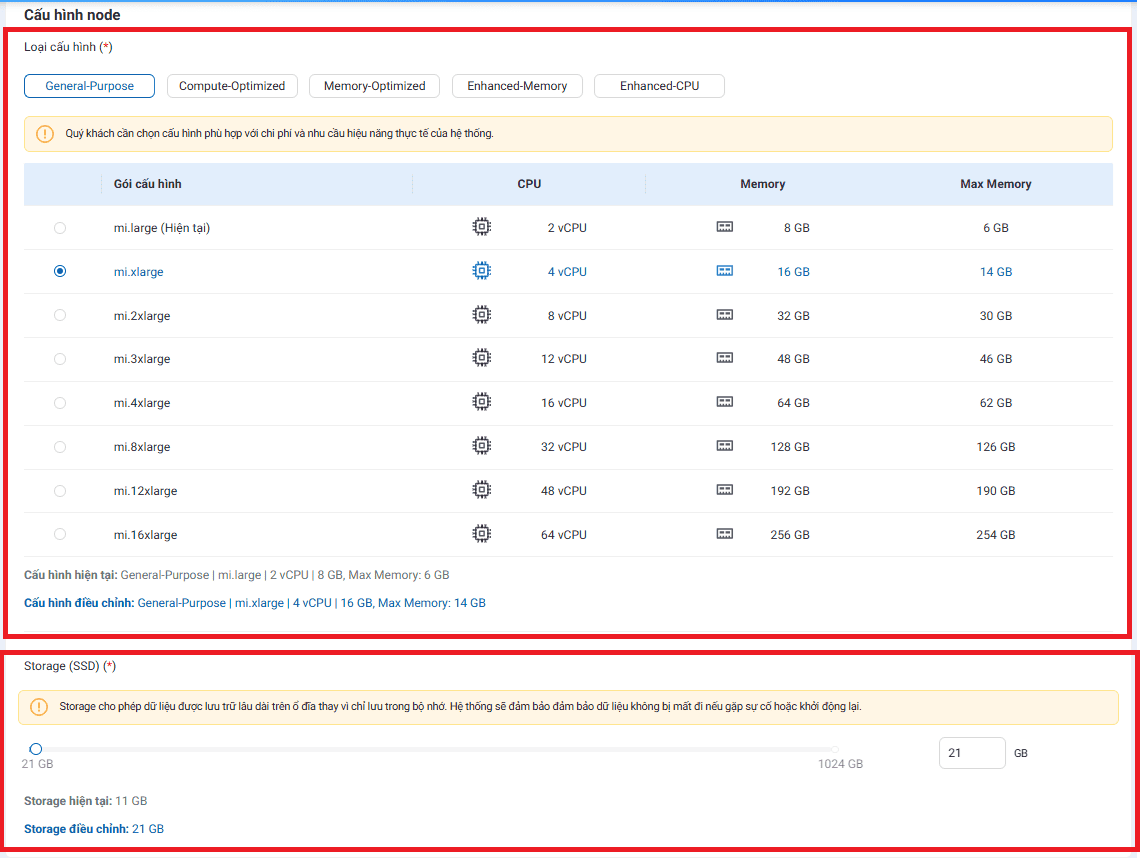
Task: Open the Enhanced-Memory configuration type
Action: 517,86
